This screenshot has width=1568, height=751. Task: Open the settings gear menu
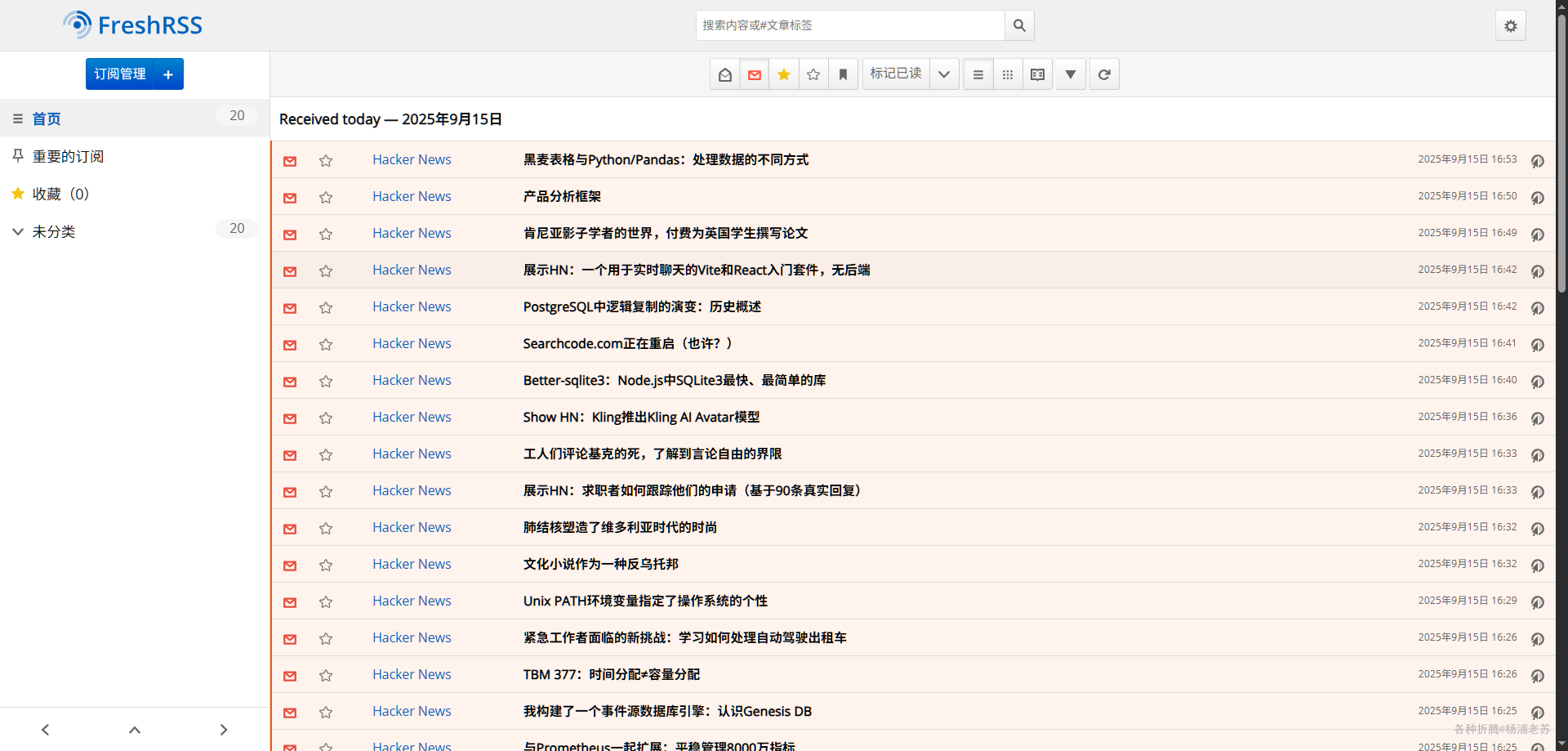(x=1511, y=25)
